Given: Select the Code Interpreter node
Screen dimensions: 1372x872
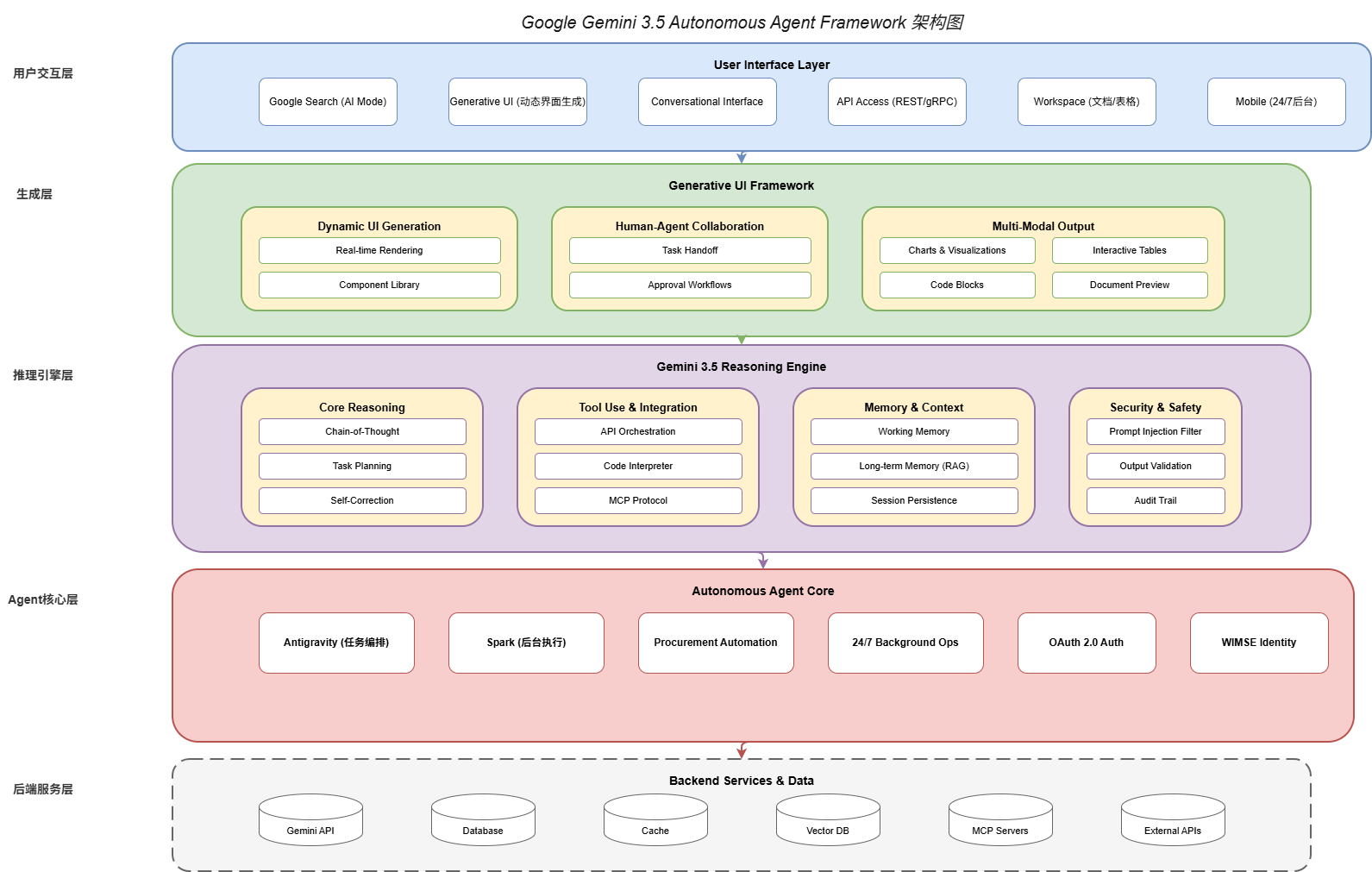Looking at the screenshot, I should pyautogui.click(x=638, y=466).
